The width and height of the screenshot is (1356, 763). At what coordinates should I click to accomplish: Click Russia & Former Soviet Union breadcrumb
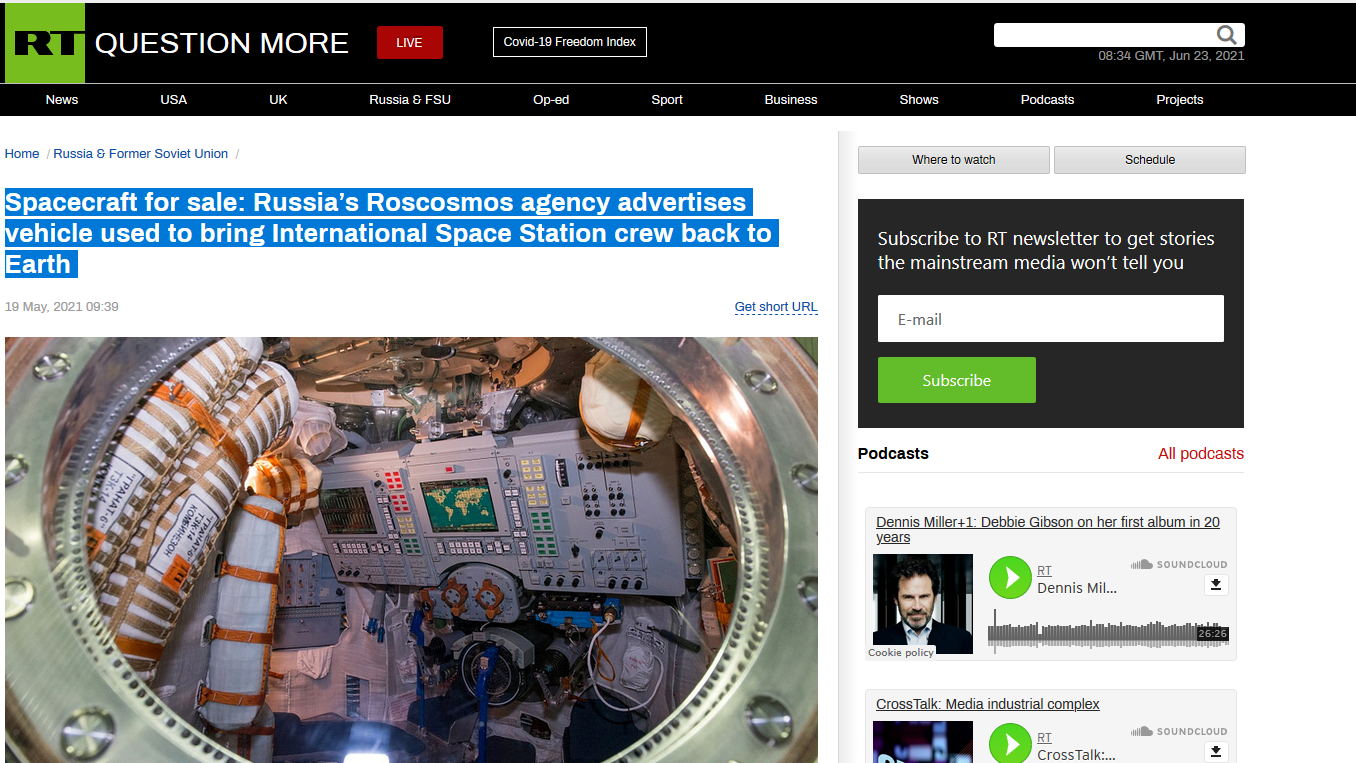141,154
